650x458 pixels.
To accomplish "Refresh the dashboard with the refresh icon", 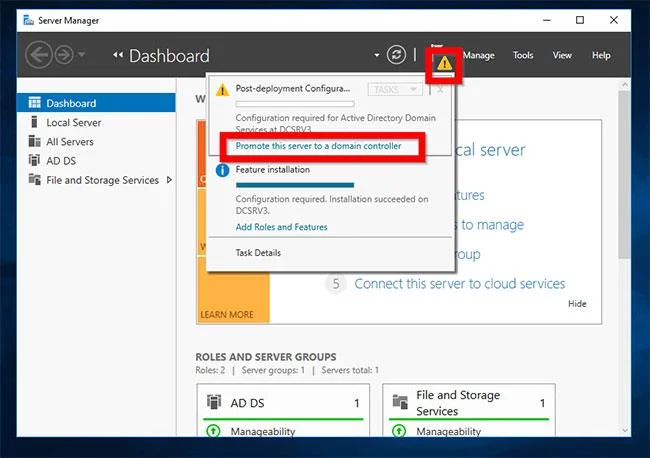I will pos(396,55).
